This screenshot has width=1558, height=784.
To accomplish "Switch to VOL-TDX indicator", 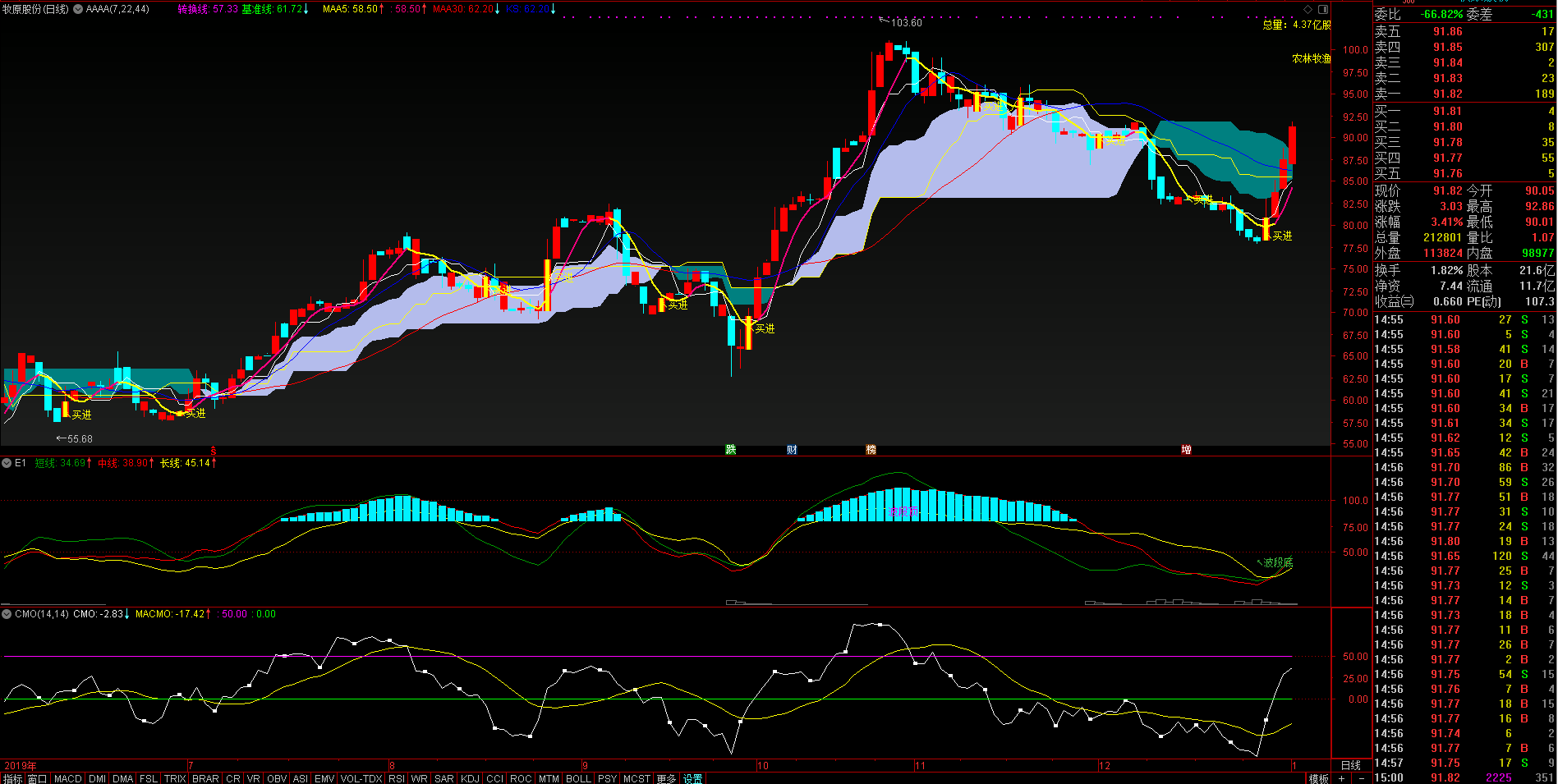I will click(361, 778).
